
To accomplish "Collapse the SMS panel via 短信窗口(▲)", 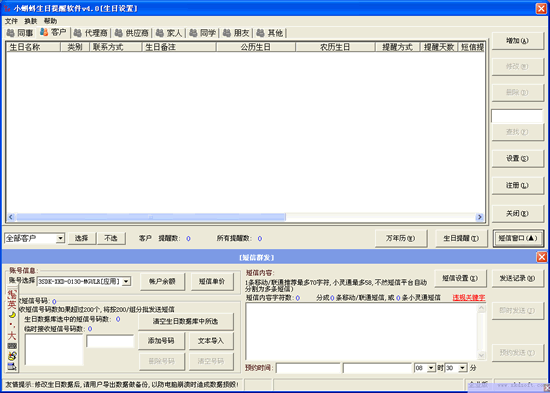I will (518, 239).
